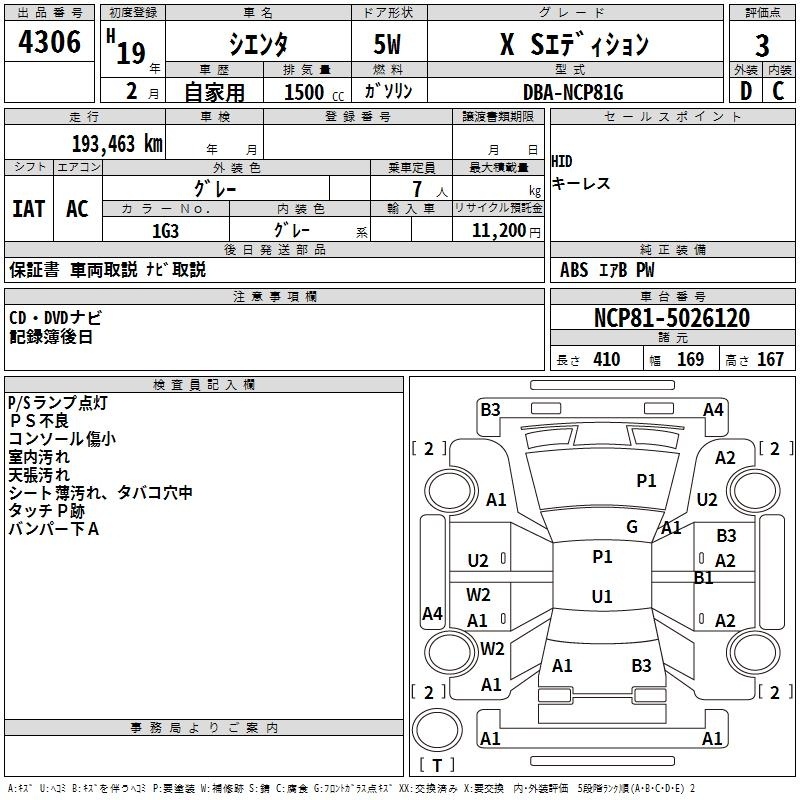Select inspector note タッチＰ跡
The width and height of the screenshot is (800, 800).
tap(46, 511)
